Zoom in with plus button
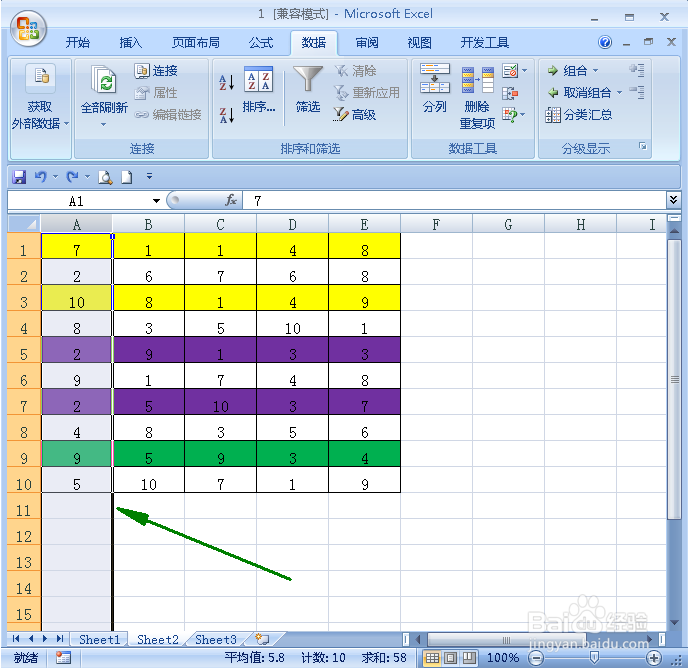The width and height of the screenshot is (688, 668). (x=654, y=657)
